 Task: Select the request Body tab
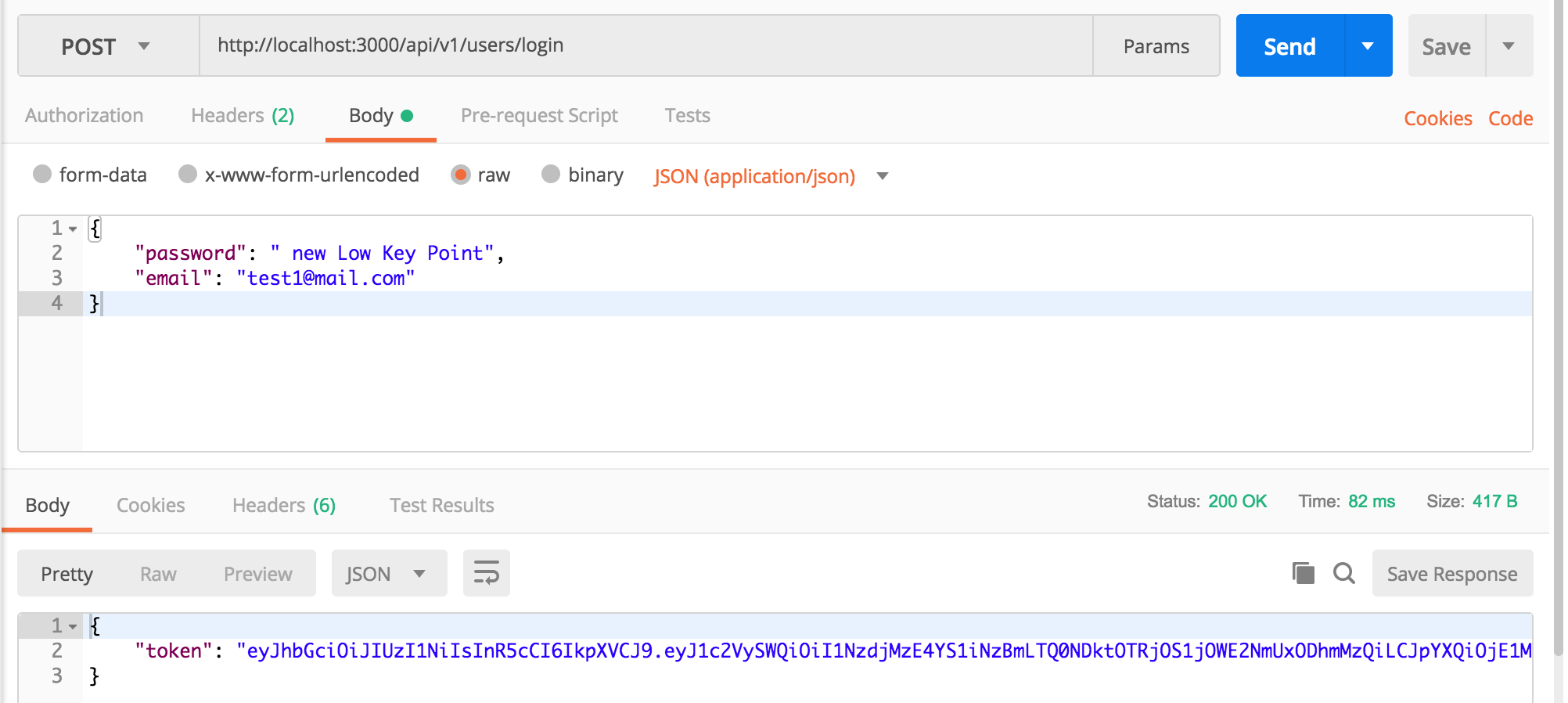tap(380, 115)
